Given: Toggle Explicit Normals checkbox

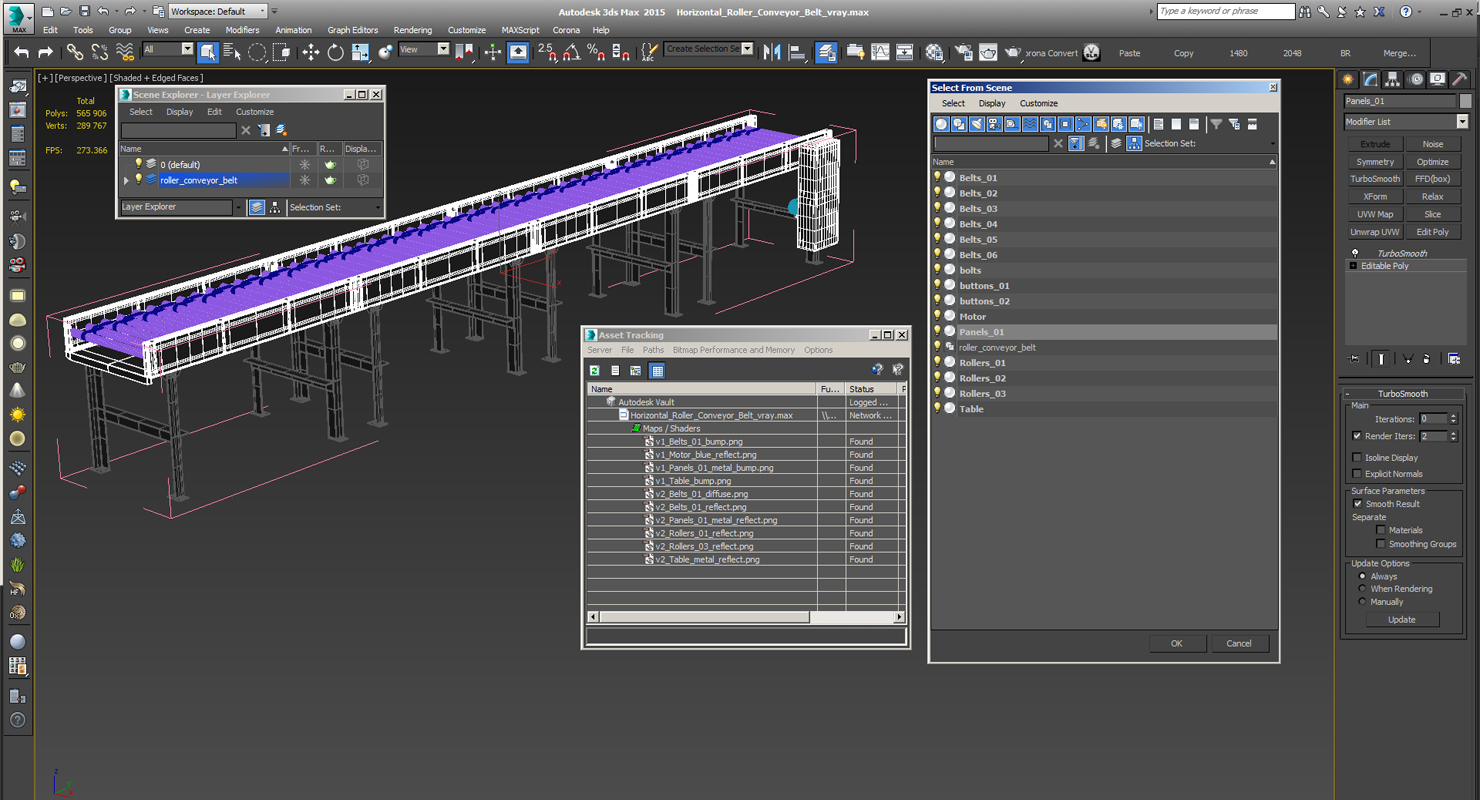Looking at the screenshot, I should 1357,474.
